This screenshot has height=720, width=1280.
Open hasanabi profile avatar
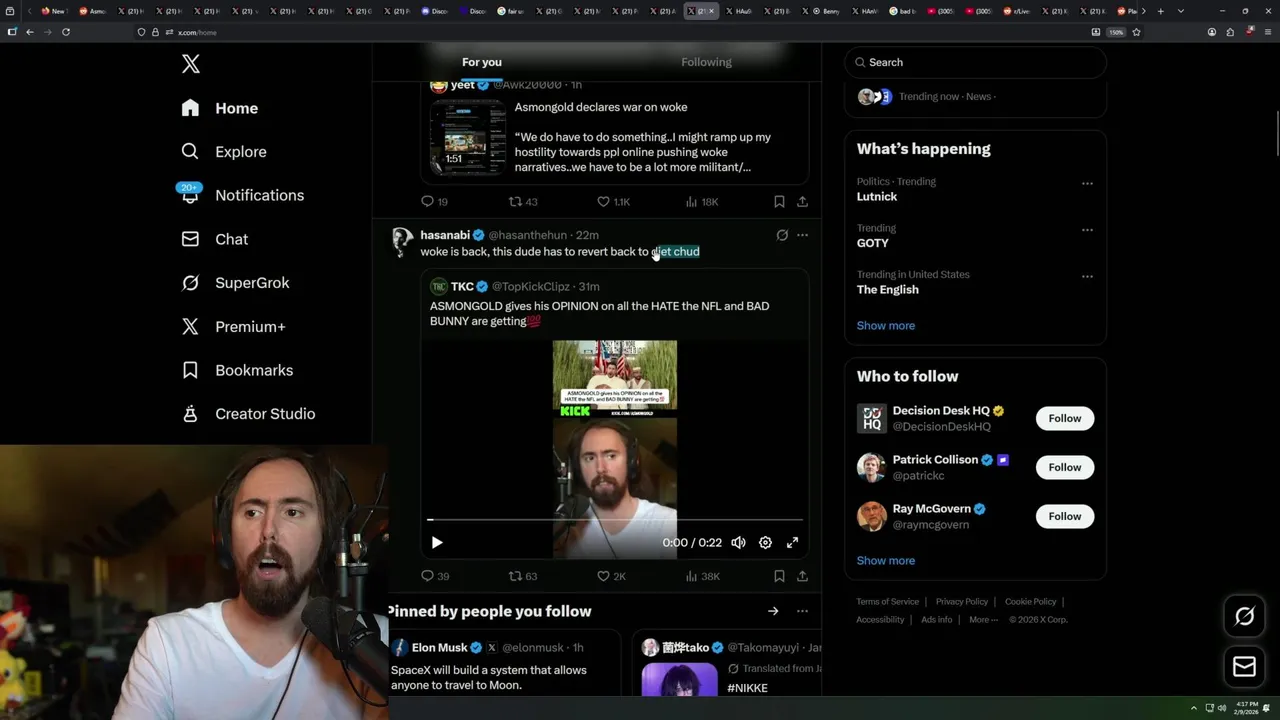tap(402, 242)
